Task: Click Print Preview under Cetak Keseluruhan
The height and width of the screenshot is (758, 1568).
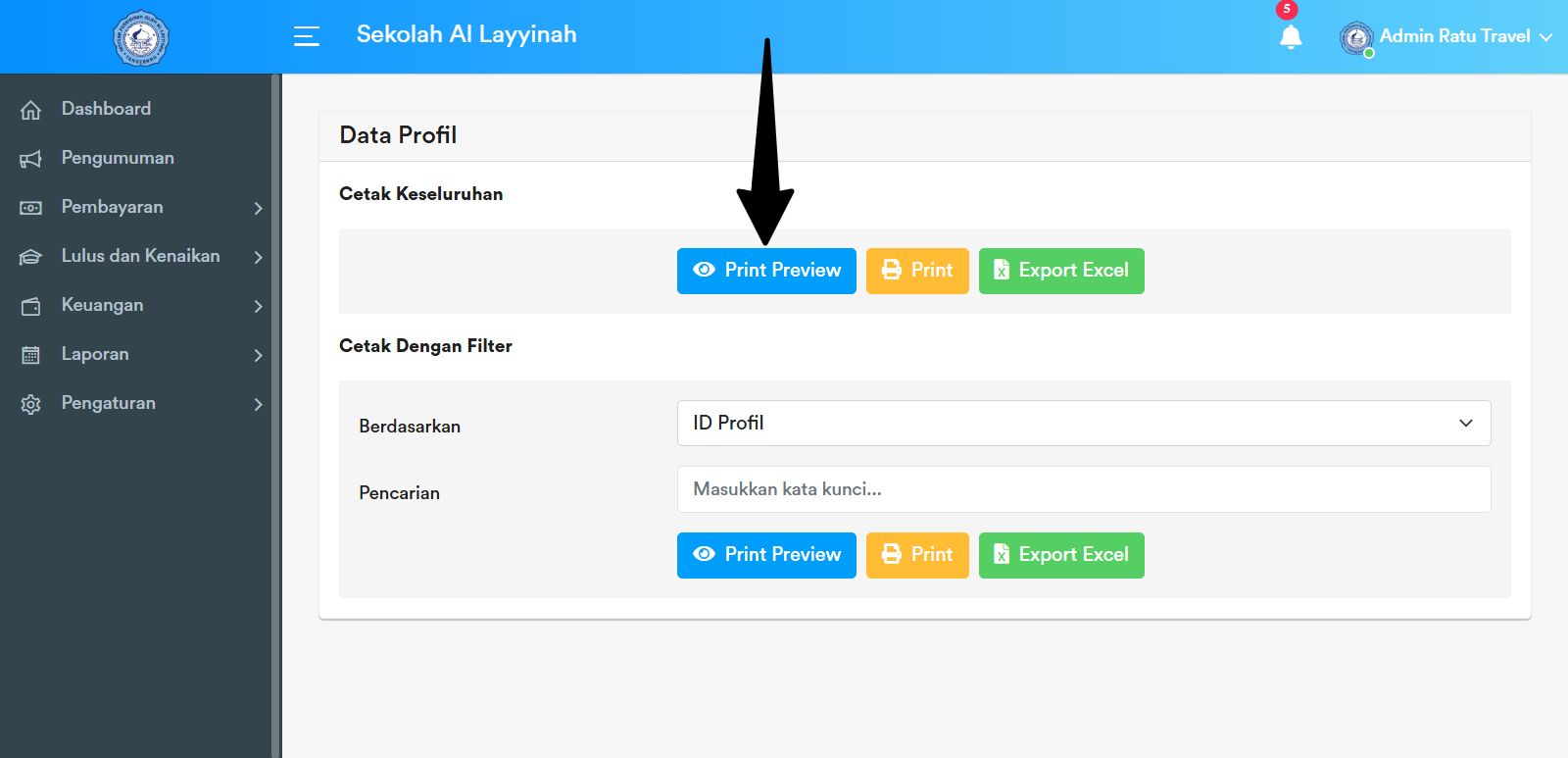Action: point(766,271)
